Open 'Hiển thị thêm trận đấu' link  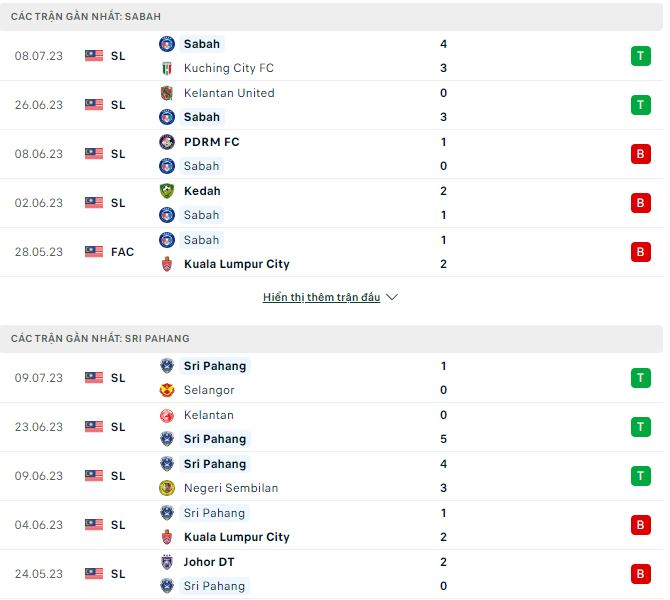pos(321,298)
